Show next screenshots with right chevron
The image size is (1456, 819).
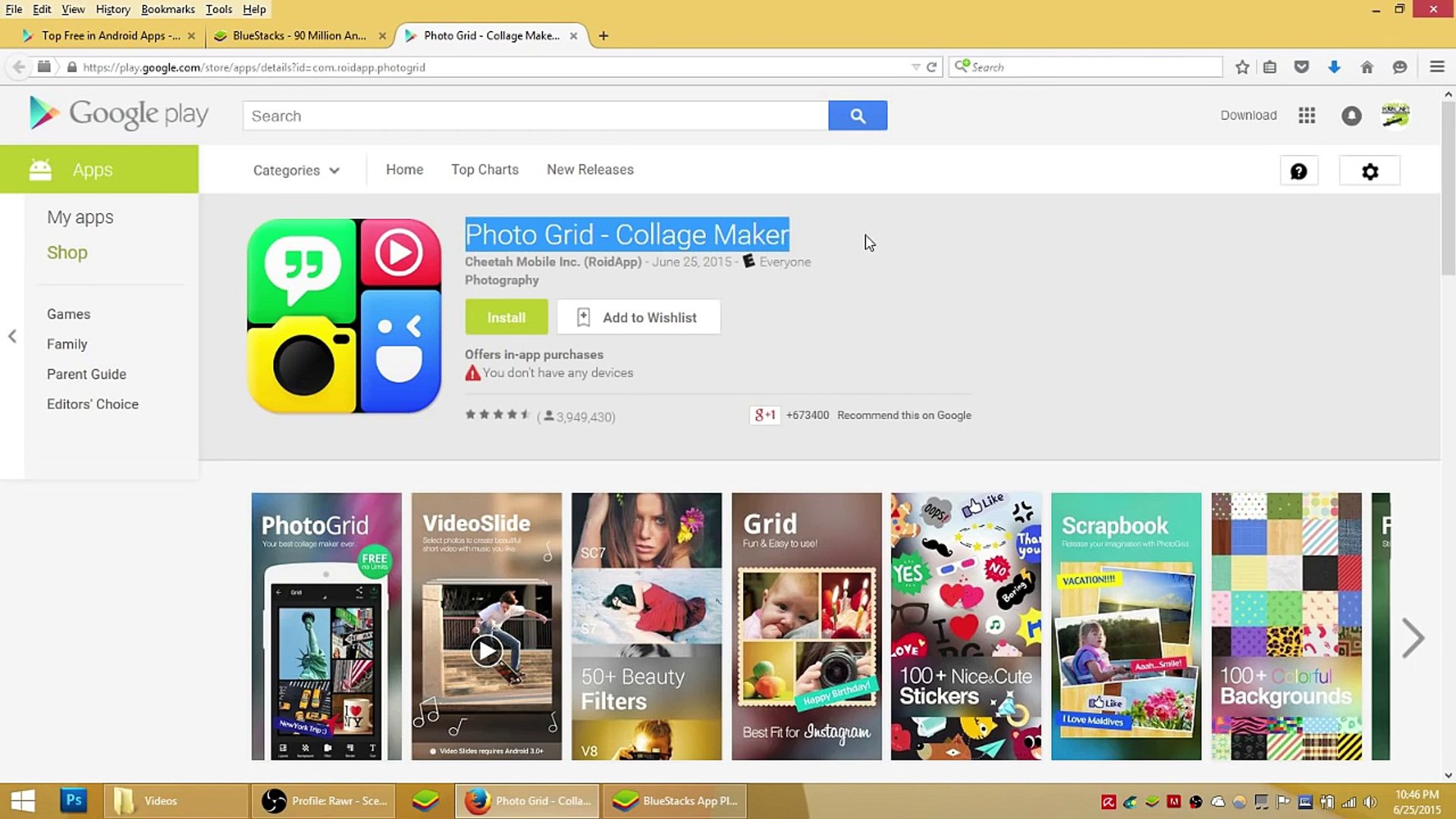pos(1413,638)
